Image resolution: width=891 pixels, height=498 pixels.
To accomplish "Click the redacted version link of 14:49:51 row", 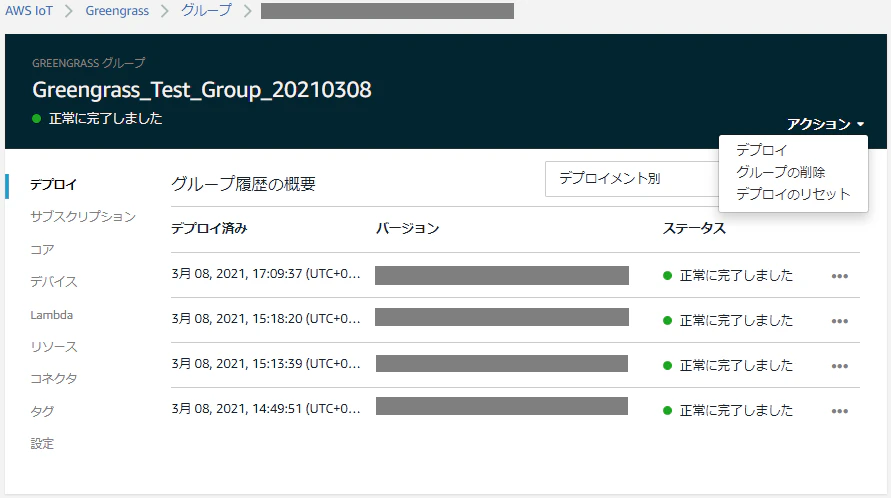I will [502, 406].
